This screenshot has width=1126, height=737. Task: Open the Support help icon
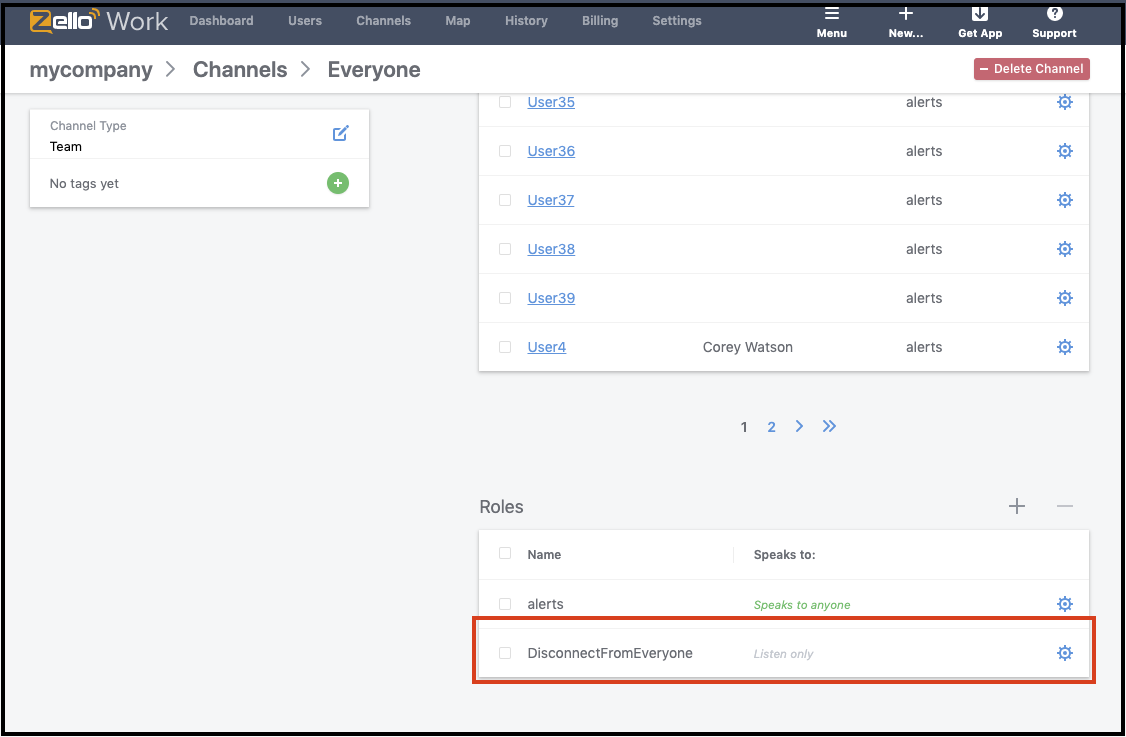coord(1054,14)
